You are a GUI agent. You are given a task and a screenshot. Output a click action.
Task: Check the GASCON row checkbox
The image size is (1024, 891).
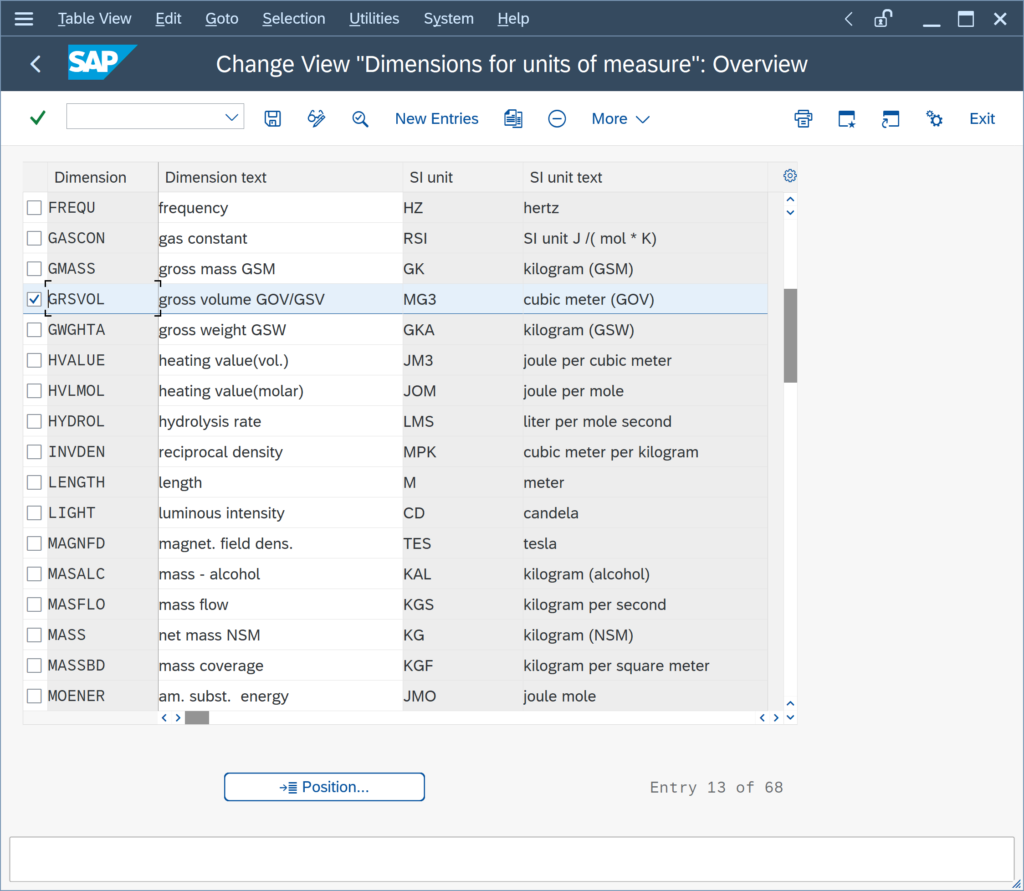pos(34,238)
